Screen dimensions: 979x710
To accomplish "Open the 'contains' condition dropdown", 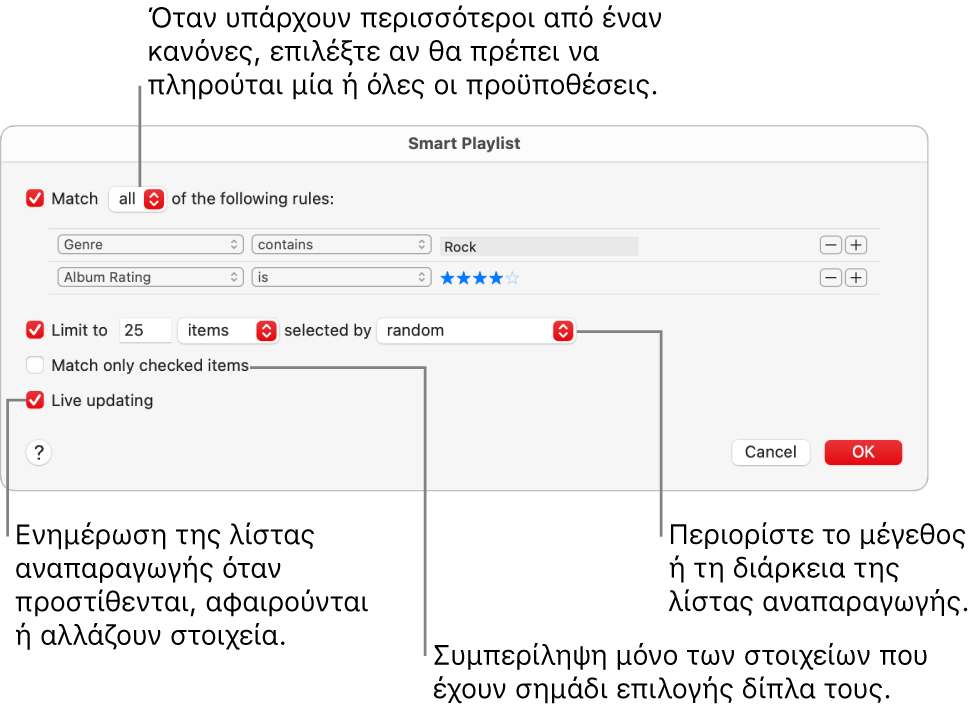I will [x=341, y=244].
